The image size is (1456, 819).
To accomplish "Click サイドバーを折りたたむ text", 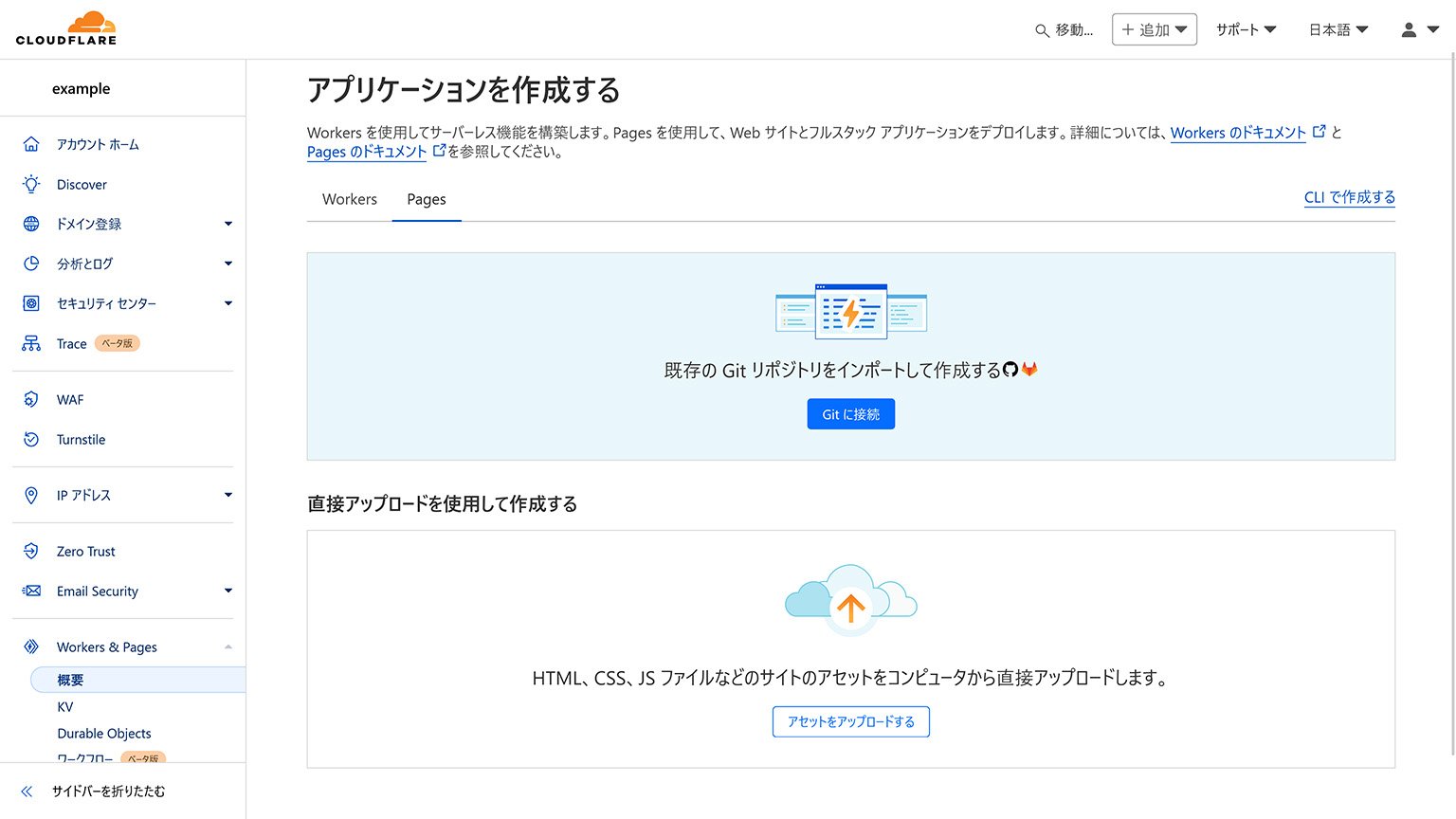I will click(108, 791).
